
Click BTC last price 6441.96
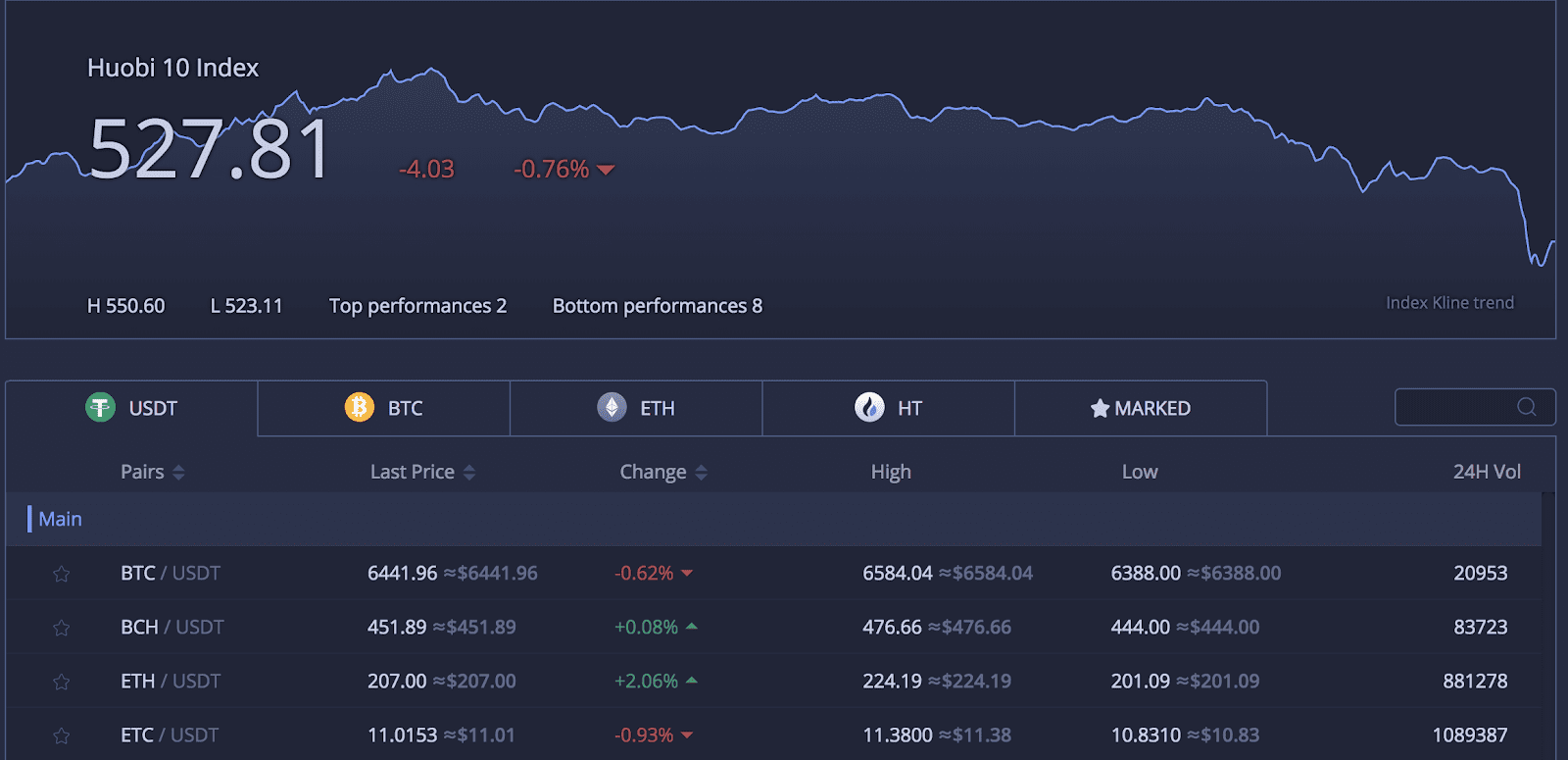click(x=402, y=573)
